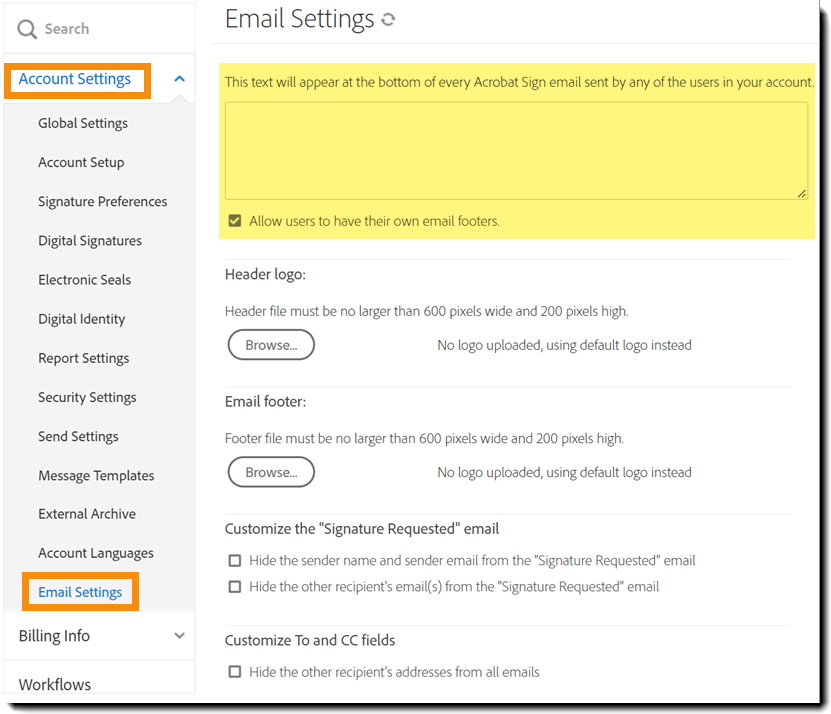The height and width of the screenshot is (714, 831).
Task: Uncheck Allow users to have own email footers
Action: coord(235,221)
